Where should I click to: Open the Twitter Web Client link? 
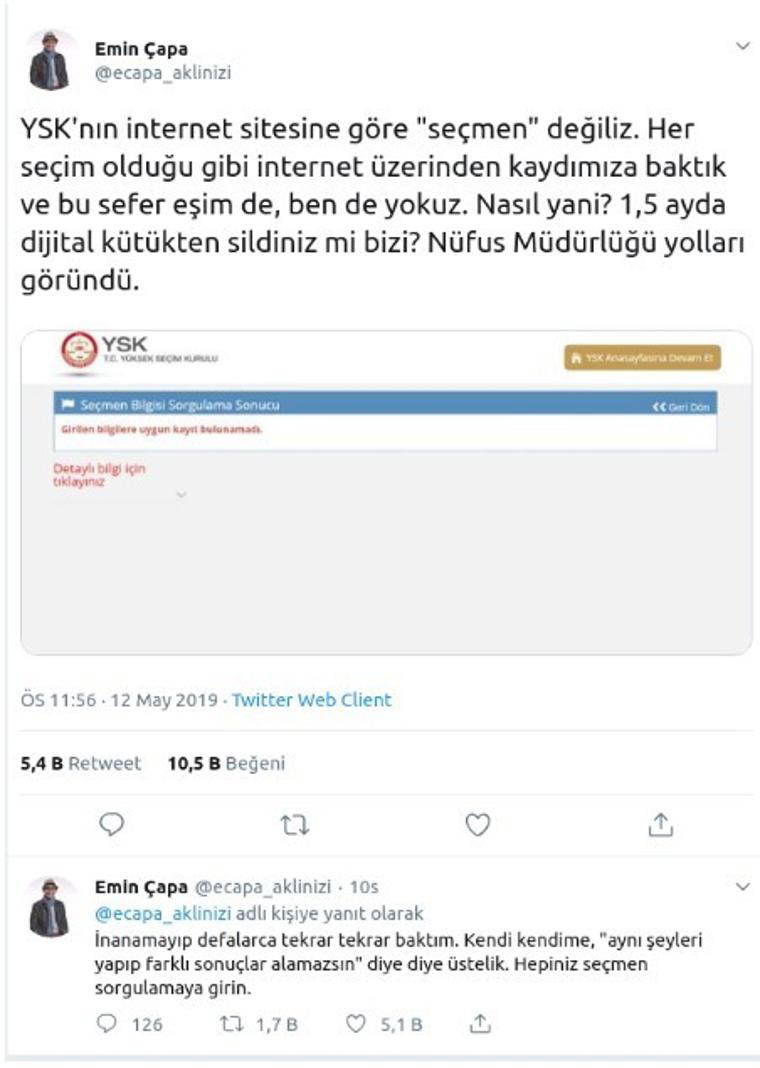point(310,701)
